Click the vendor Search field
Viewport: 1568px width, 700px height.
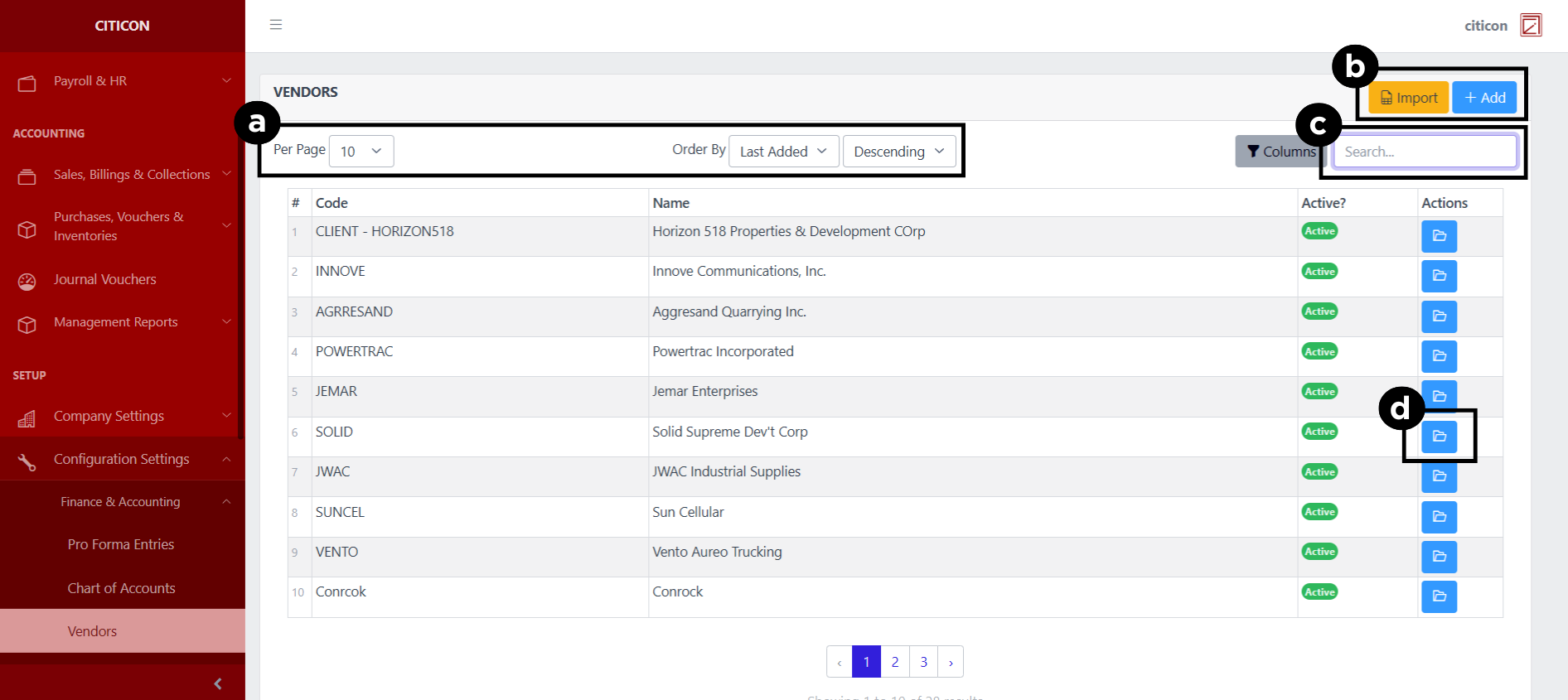pyautogui.click(x=1425, y=152)
